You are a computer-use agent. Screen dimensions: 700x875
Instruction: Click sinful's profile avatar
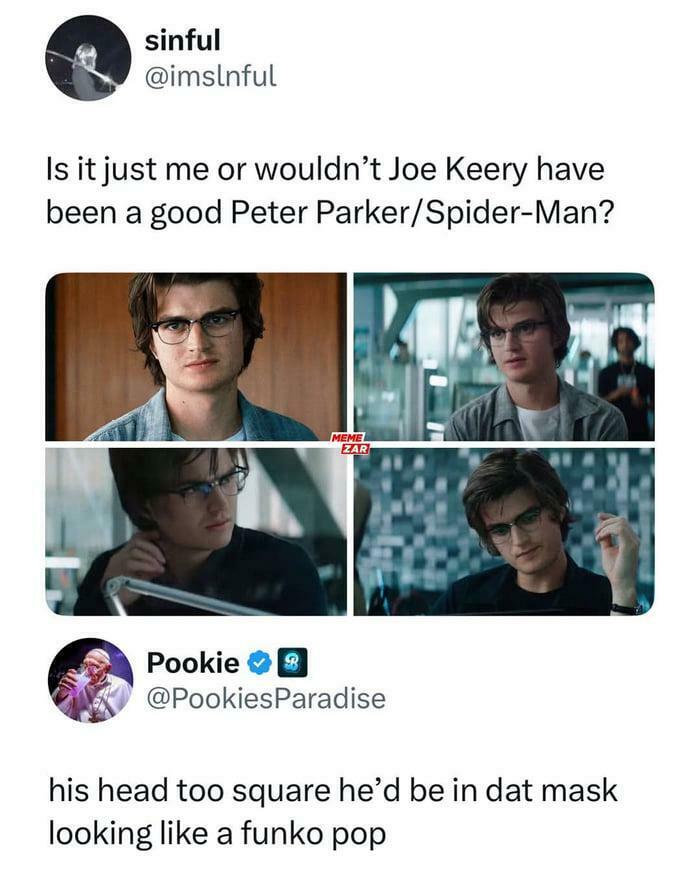[x=88, y=58]
